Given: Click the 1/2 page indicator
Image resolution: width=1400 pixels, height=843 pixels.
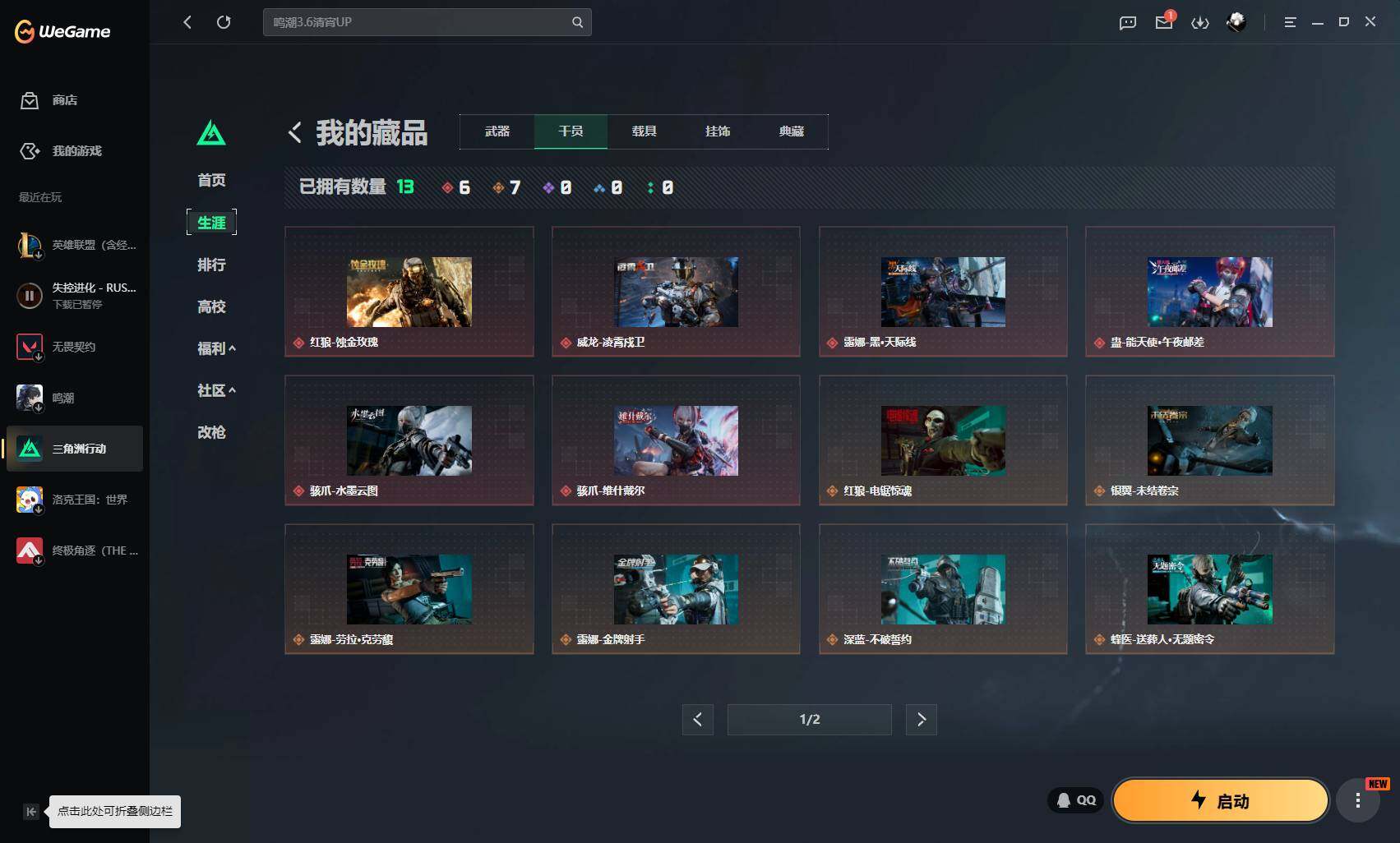Looking at the screenshot, I should (x=810, y=720).
